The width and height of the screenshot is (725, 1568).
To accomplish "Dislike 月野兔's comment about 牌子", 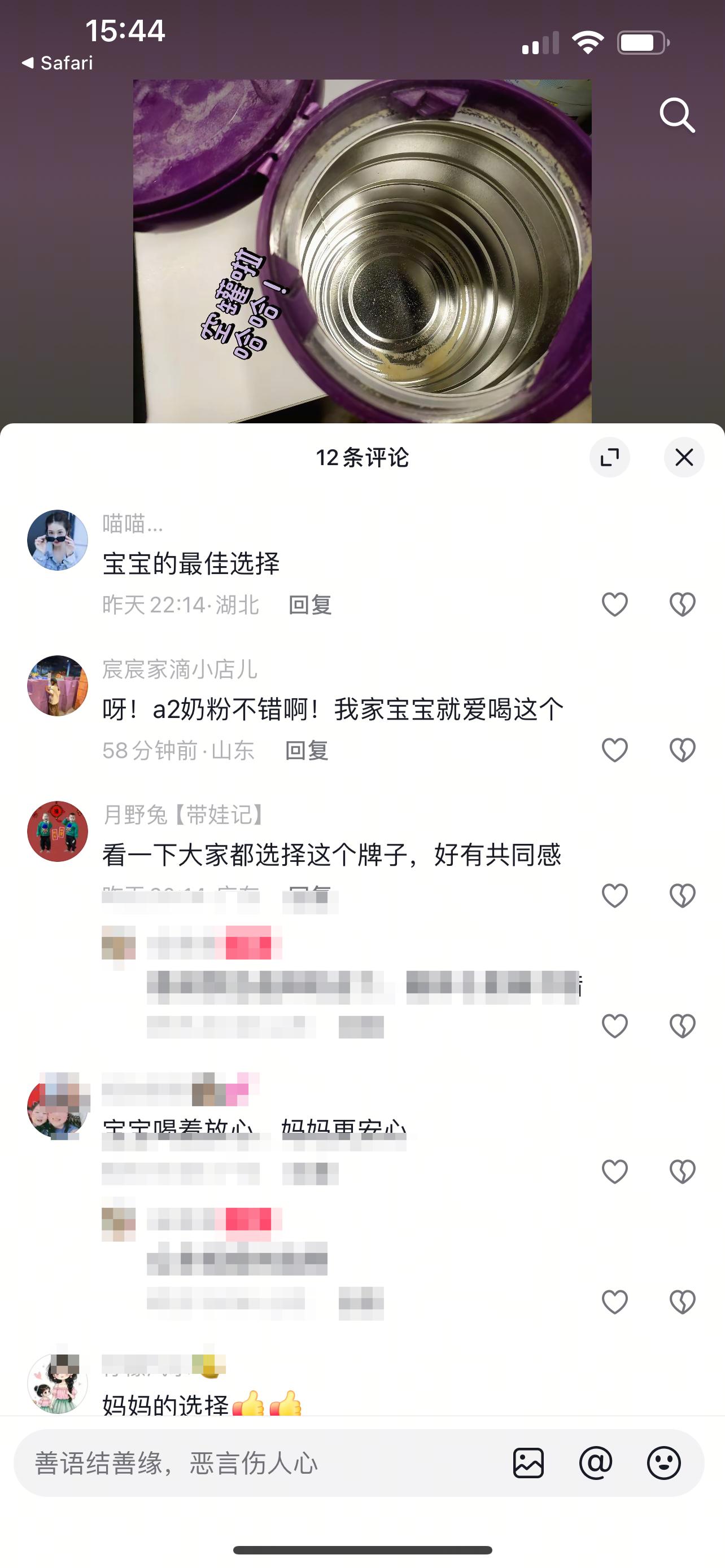I will pyautogui.click(x=683, y=895).
